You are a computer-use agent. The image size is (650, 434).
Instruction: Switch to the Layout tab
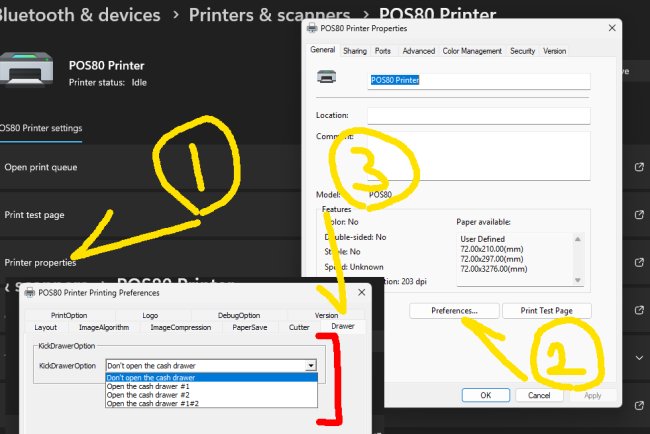point(46,327)
